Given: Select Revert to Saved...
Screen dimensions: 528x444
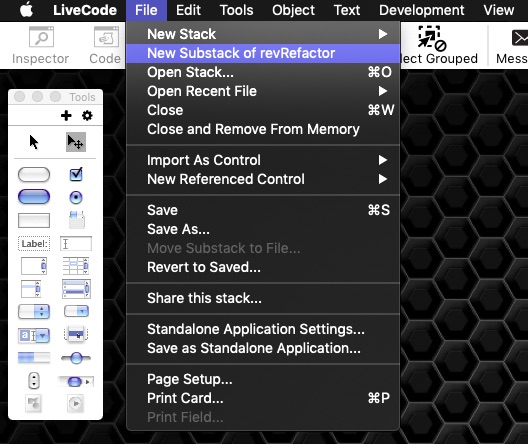Looking at the screenshot, I should click(x=263, y=267).
